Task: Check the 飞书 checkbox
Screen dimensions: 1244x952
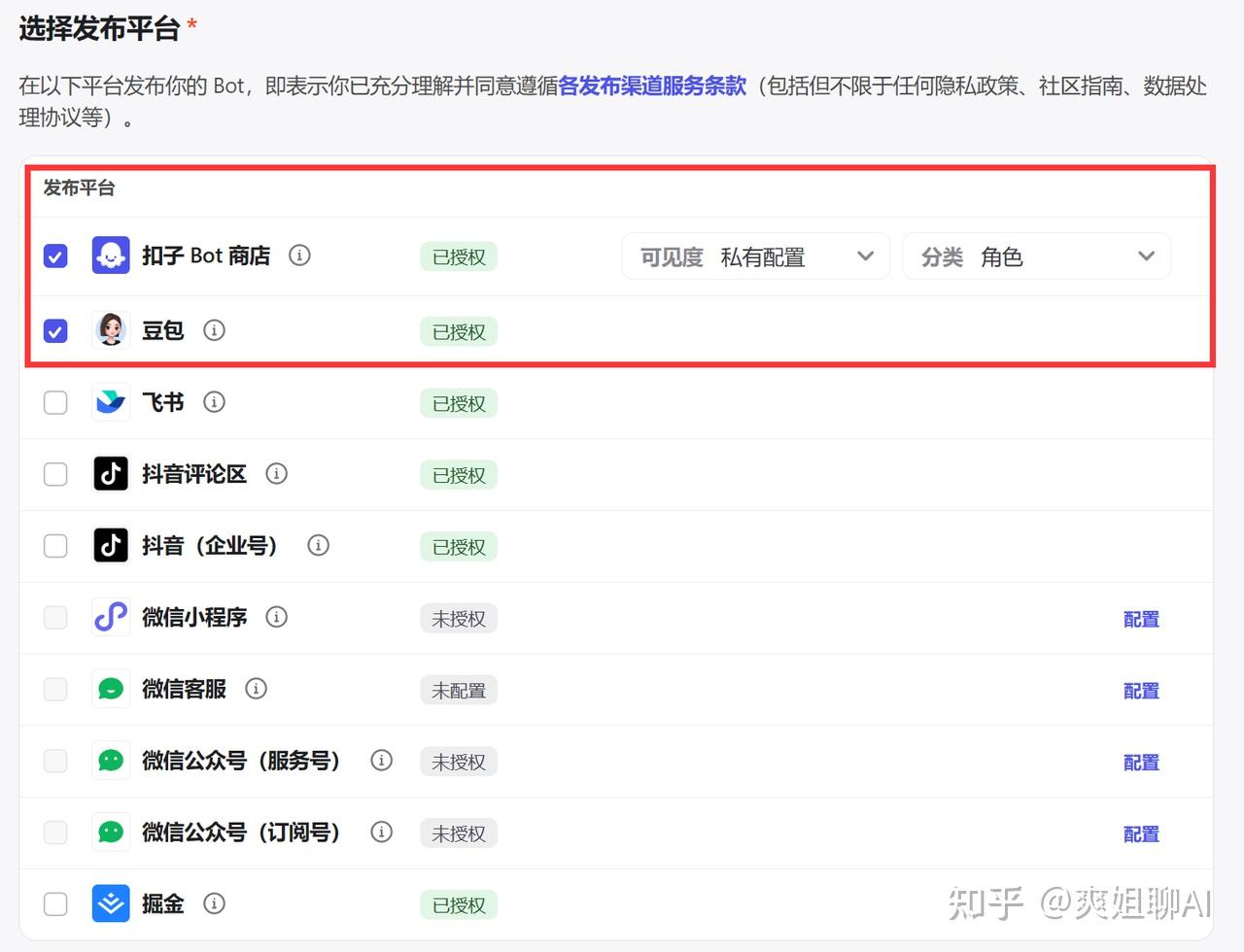Action: pos(55,402)
